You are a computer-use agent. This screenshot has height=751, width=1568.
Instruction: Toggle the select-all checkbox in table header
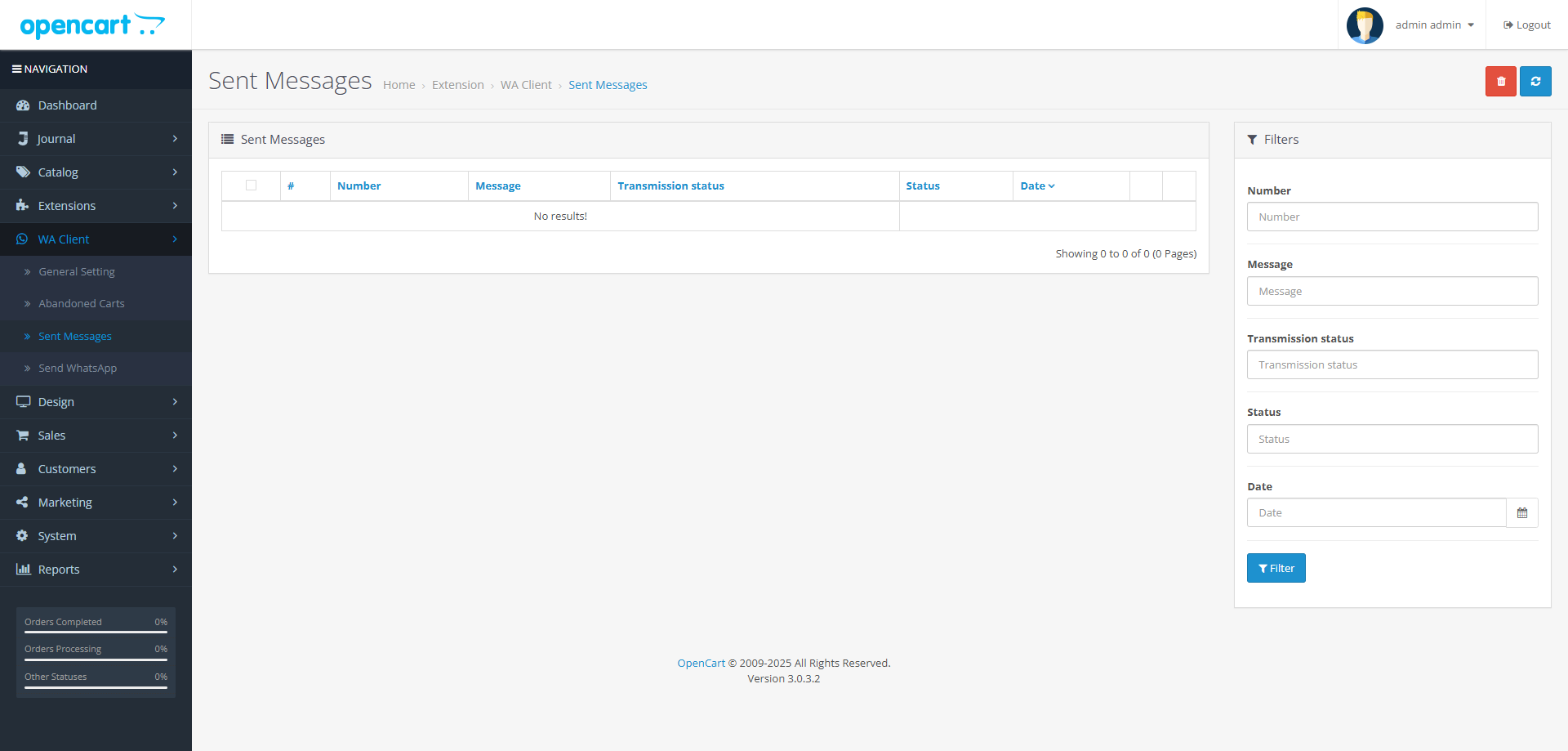point(251,186)
